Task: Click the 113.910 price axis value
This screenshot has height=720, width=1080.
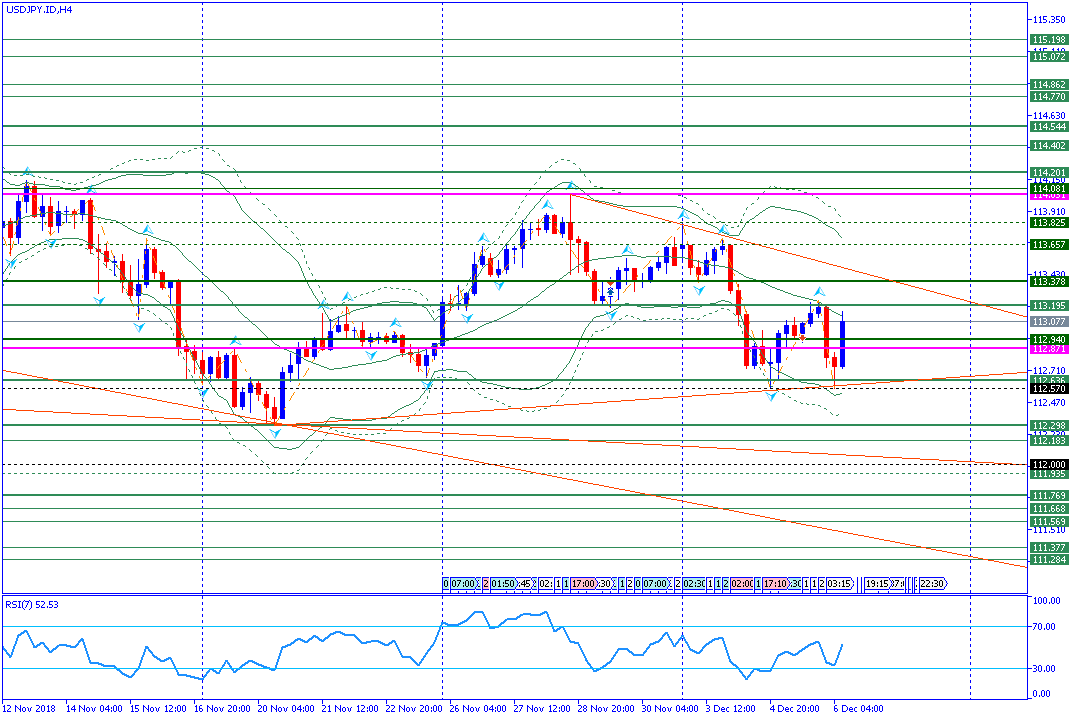Action: coord(1050,211)
